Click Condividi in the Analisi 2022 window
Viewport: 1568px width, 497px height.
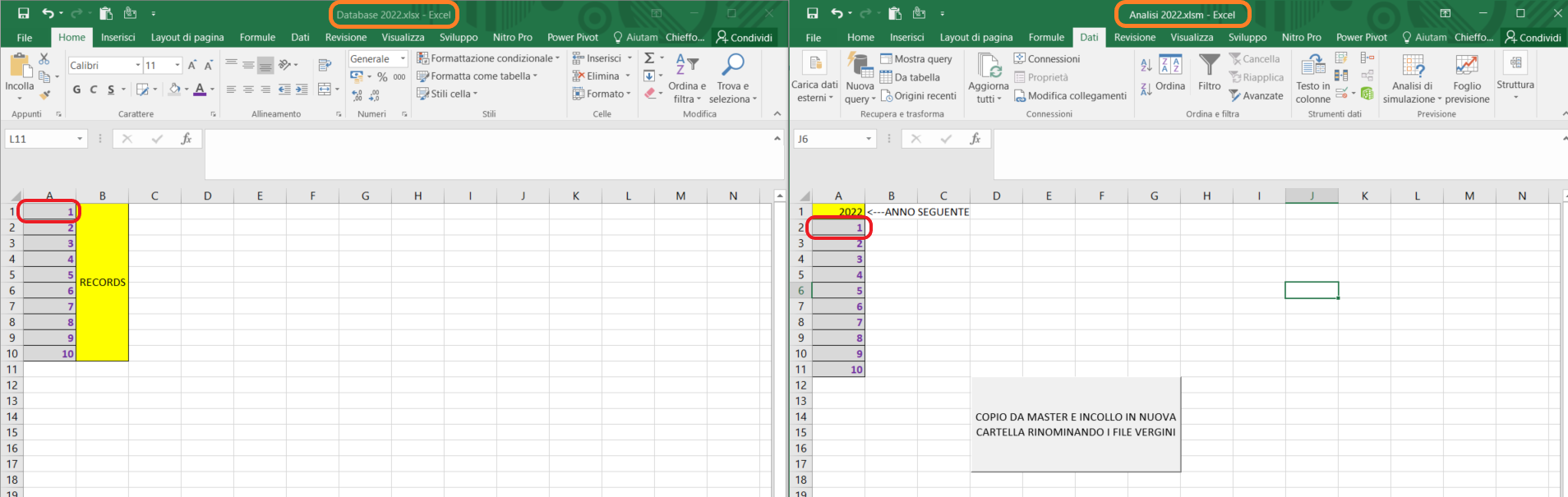pyautogui.click(x=1533, y=37)
